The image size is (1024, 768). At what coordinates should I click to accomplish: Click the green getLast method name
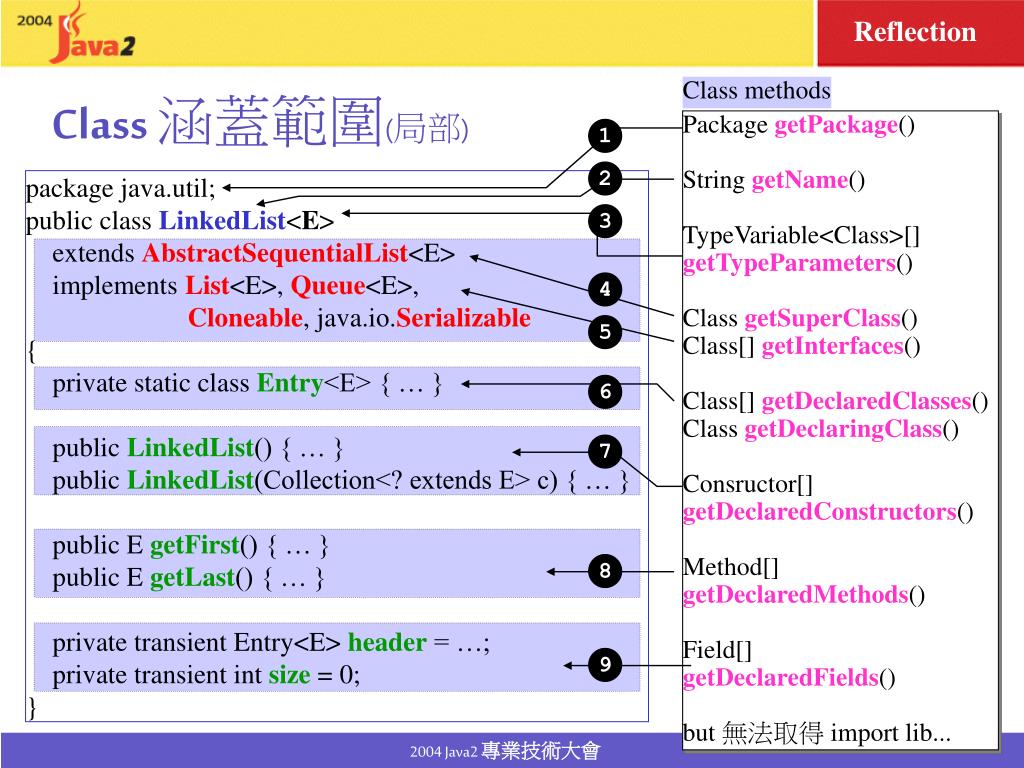(192, 577)
